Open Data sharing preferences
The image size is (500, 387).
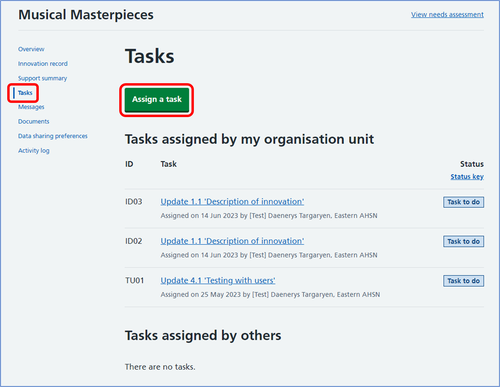coord(53,136)
